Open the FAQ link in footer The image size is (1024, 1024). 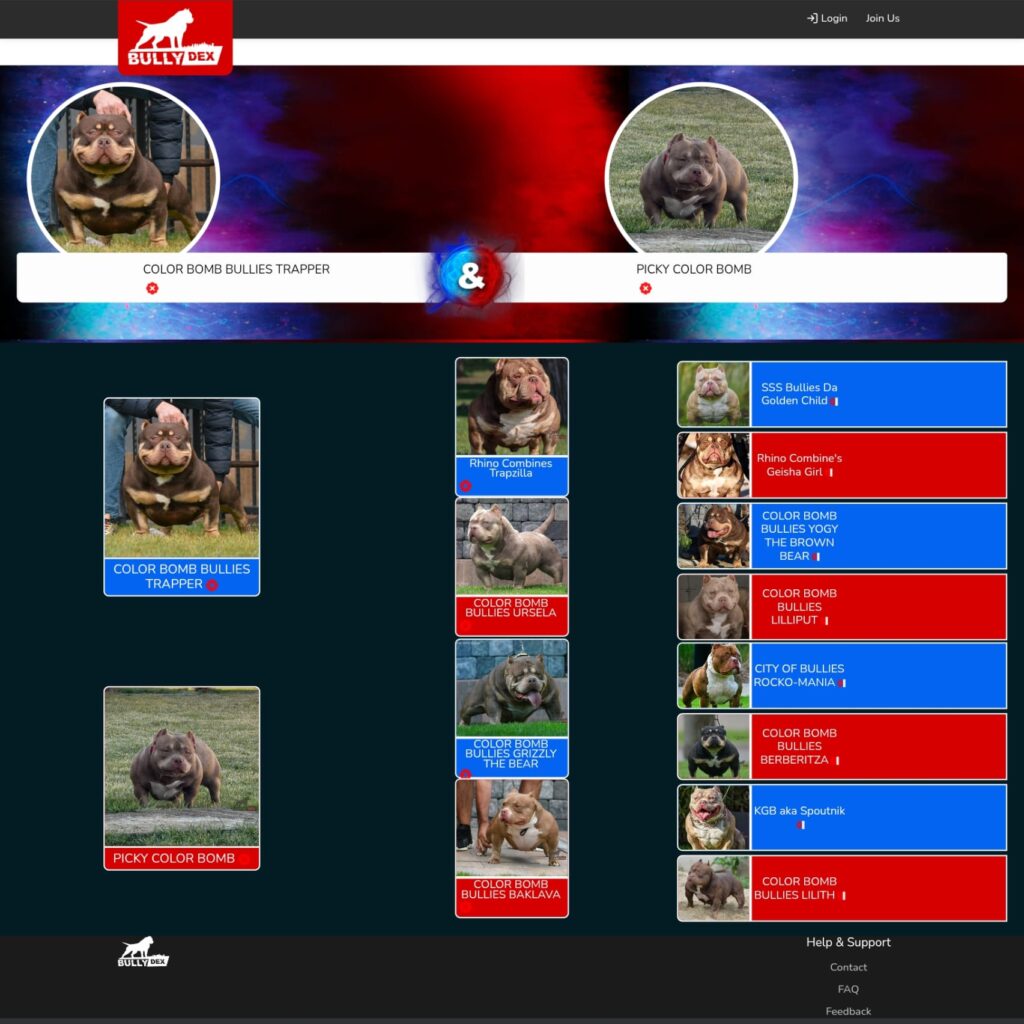(848, 989)
